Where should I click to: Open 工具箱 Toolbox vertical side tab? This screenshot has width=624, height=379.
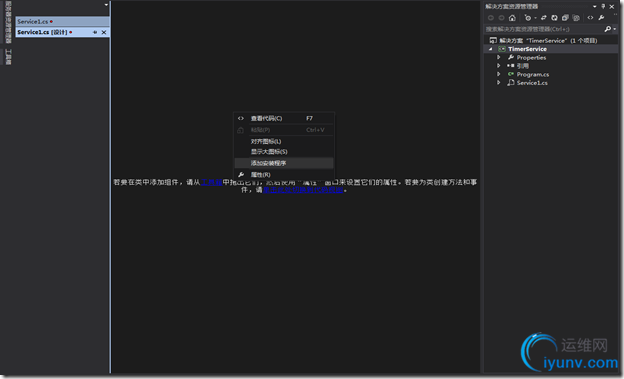[x=8, y=57]
